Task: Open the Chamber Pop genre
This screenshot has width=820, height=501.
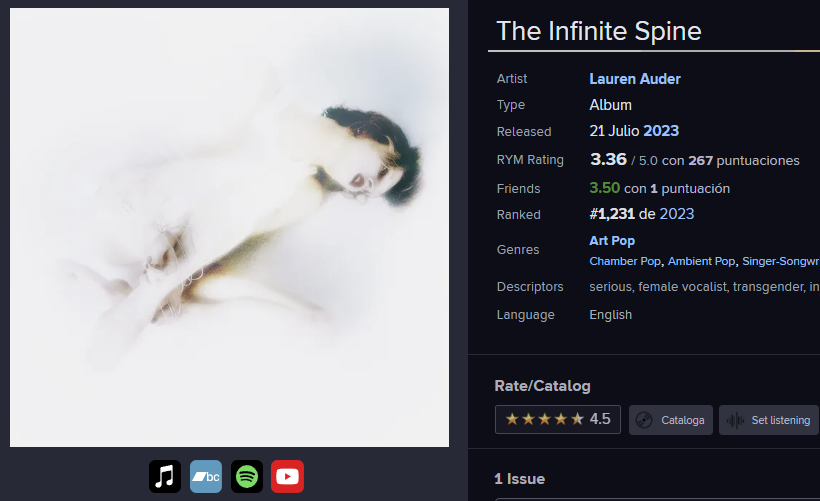Action: pyautogui.click(x=625, y=261)
